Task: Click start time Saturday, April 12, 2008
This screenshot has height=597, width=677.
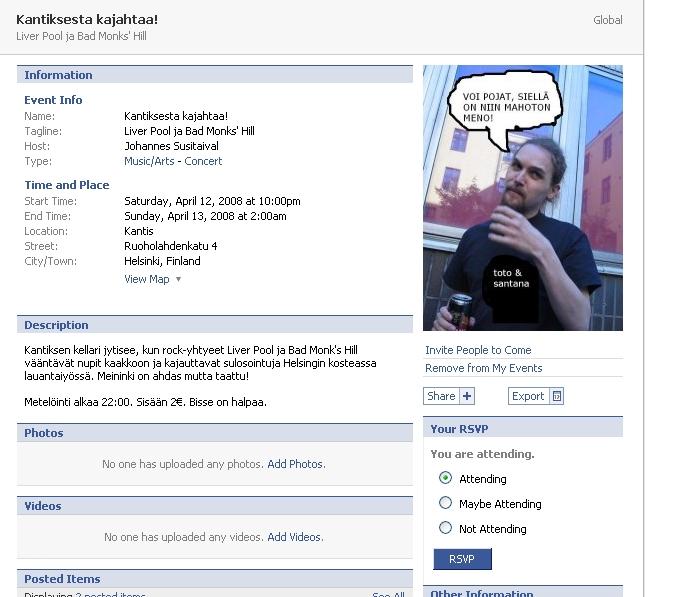Action: click(212, 201)
